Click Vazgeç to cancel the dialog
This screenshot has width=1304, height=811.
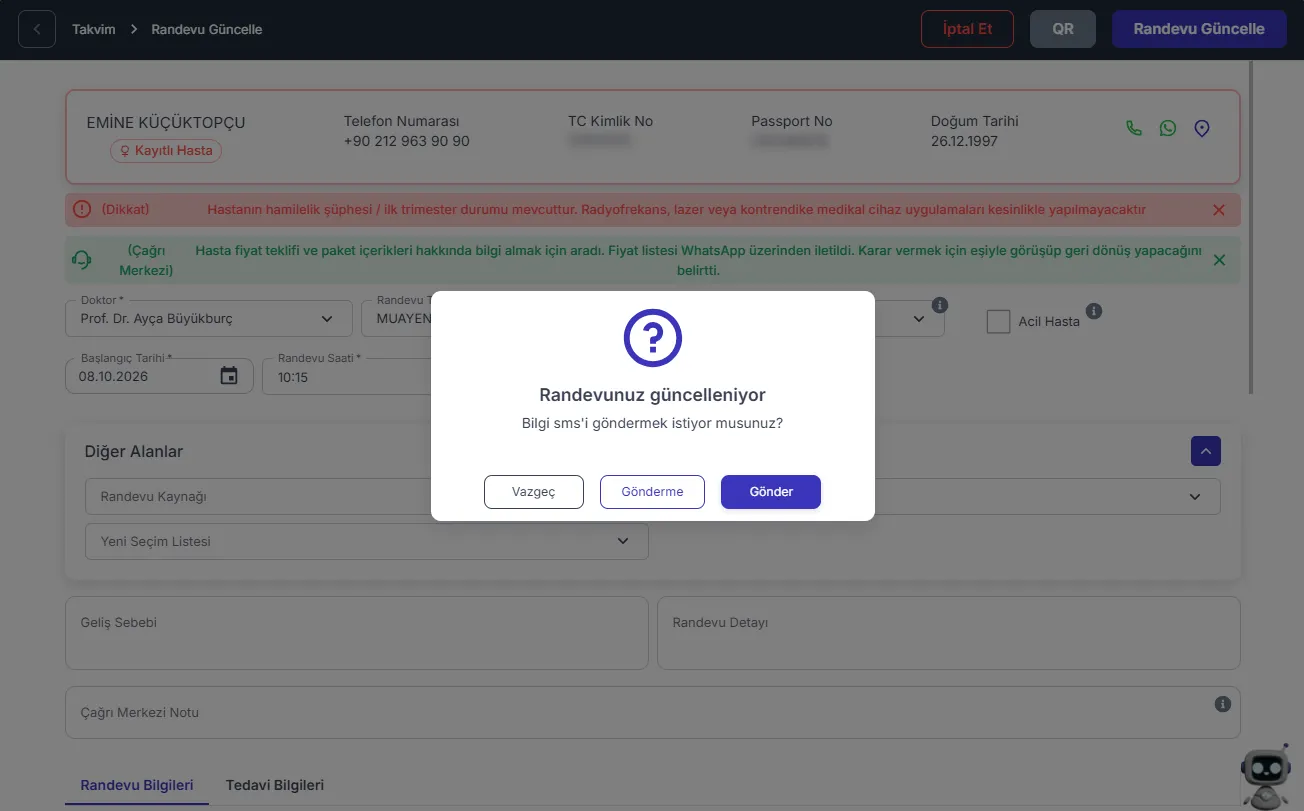(x=533, y=492)
